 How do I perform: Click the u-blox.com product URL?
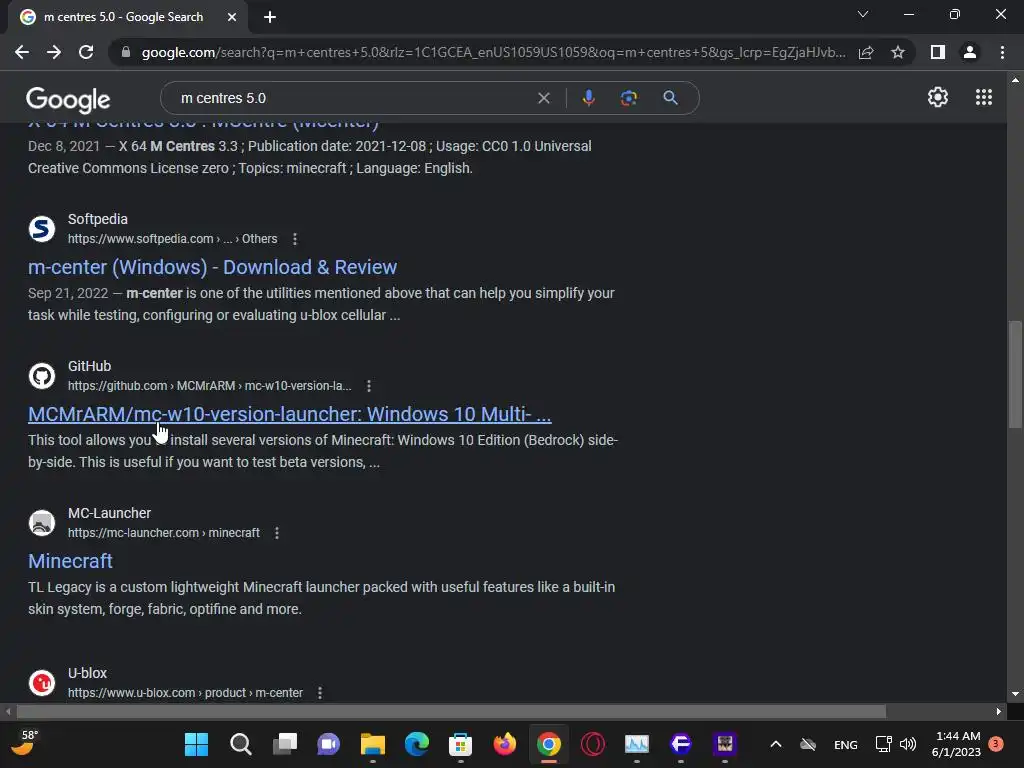coord(185,693)
